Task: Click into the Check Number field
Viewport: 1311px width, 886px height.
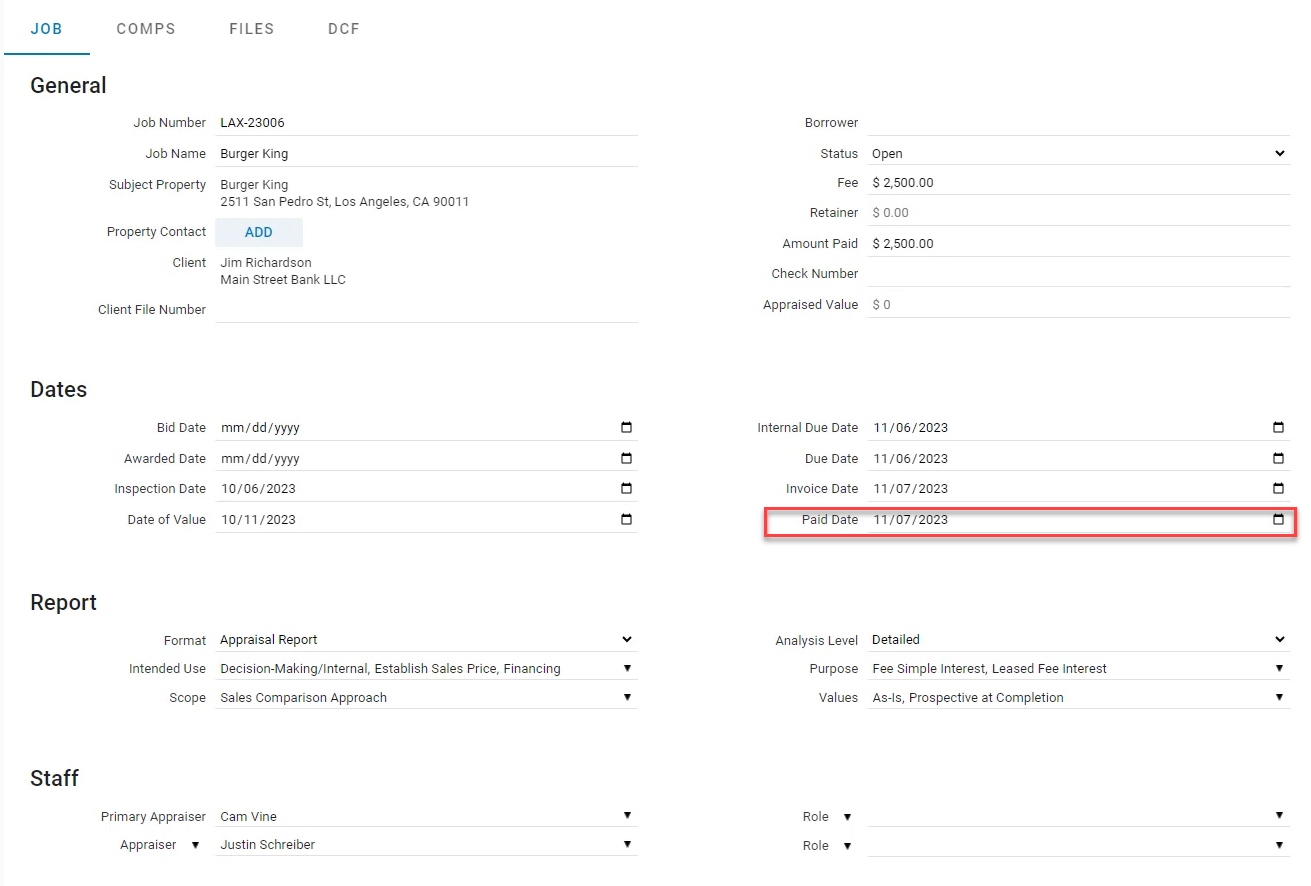Action: point(1078,274)
